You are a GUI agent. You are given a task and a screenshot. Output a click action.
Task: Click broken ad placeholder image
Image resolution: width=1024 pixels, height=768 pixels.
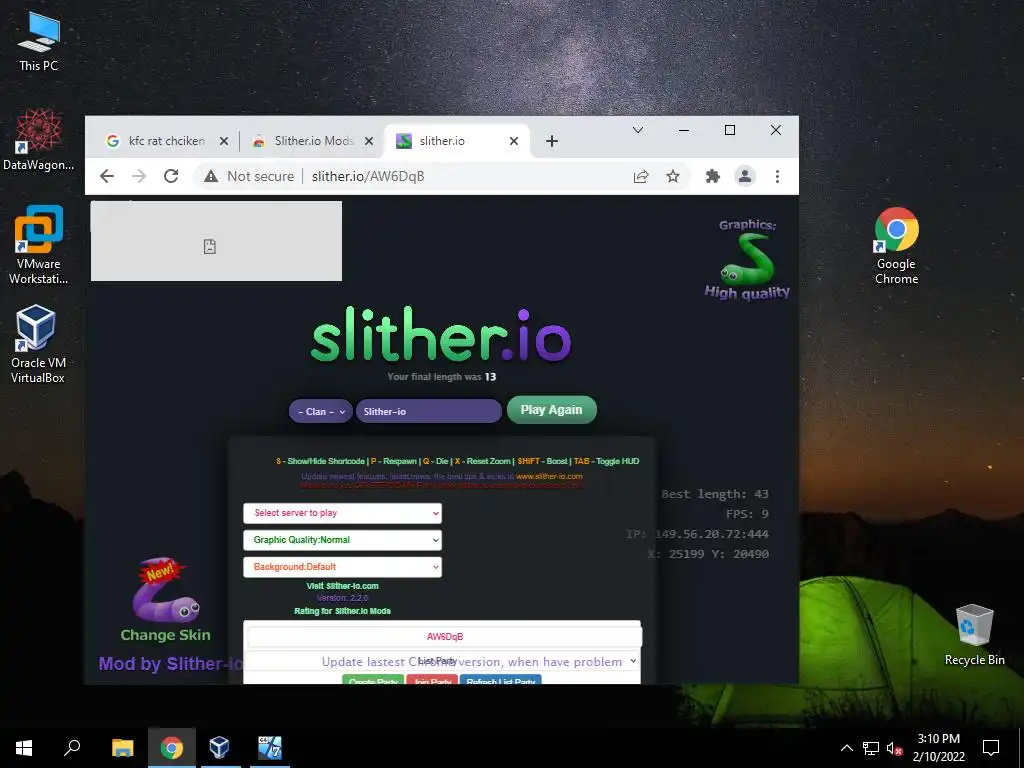click(x=216, y=241)
